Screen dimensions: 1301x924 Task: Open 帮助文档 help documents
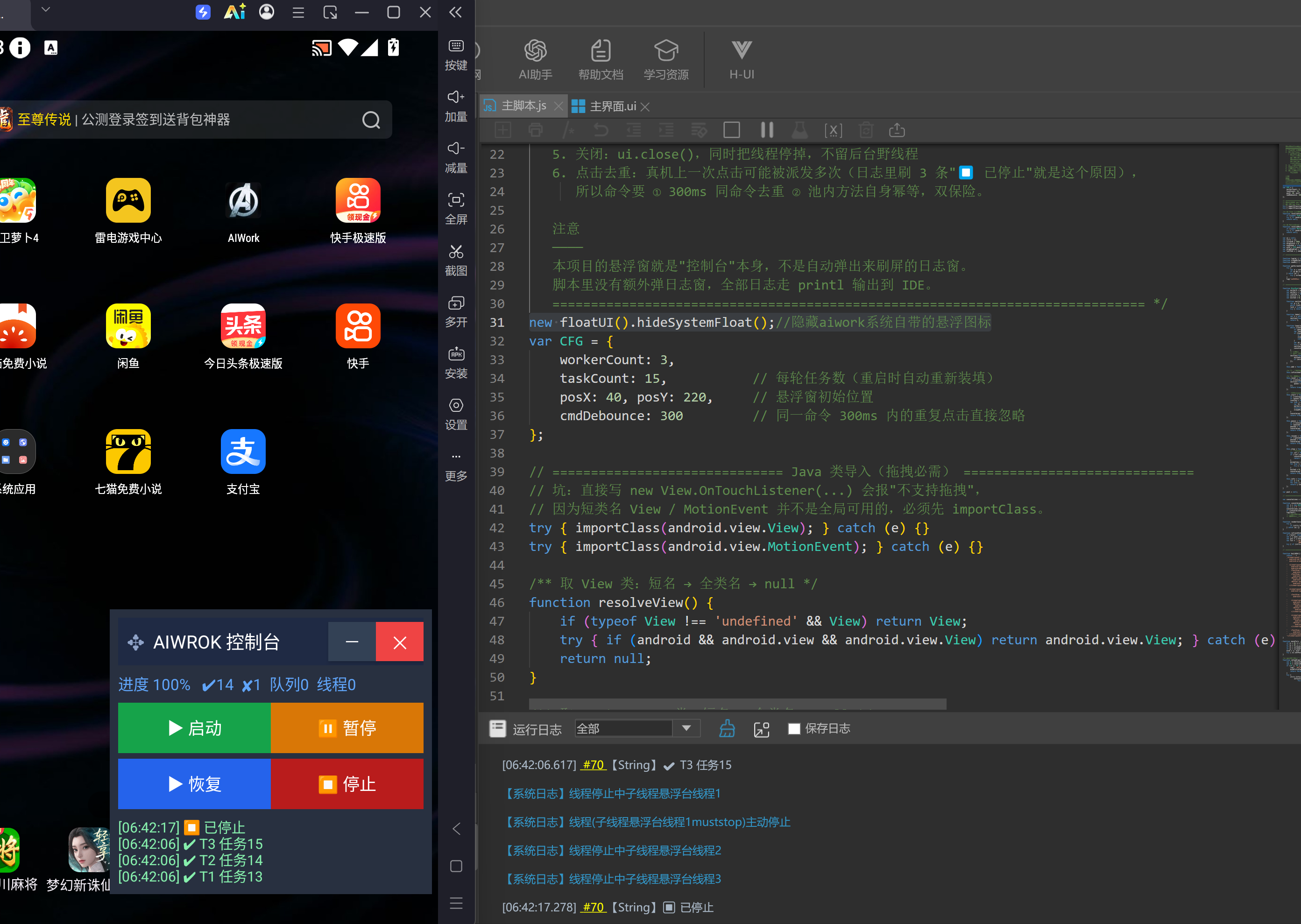coord(601,60)
